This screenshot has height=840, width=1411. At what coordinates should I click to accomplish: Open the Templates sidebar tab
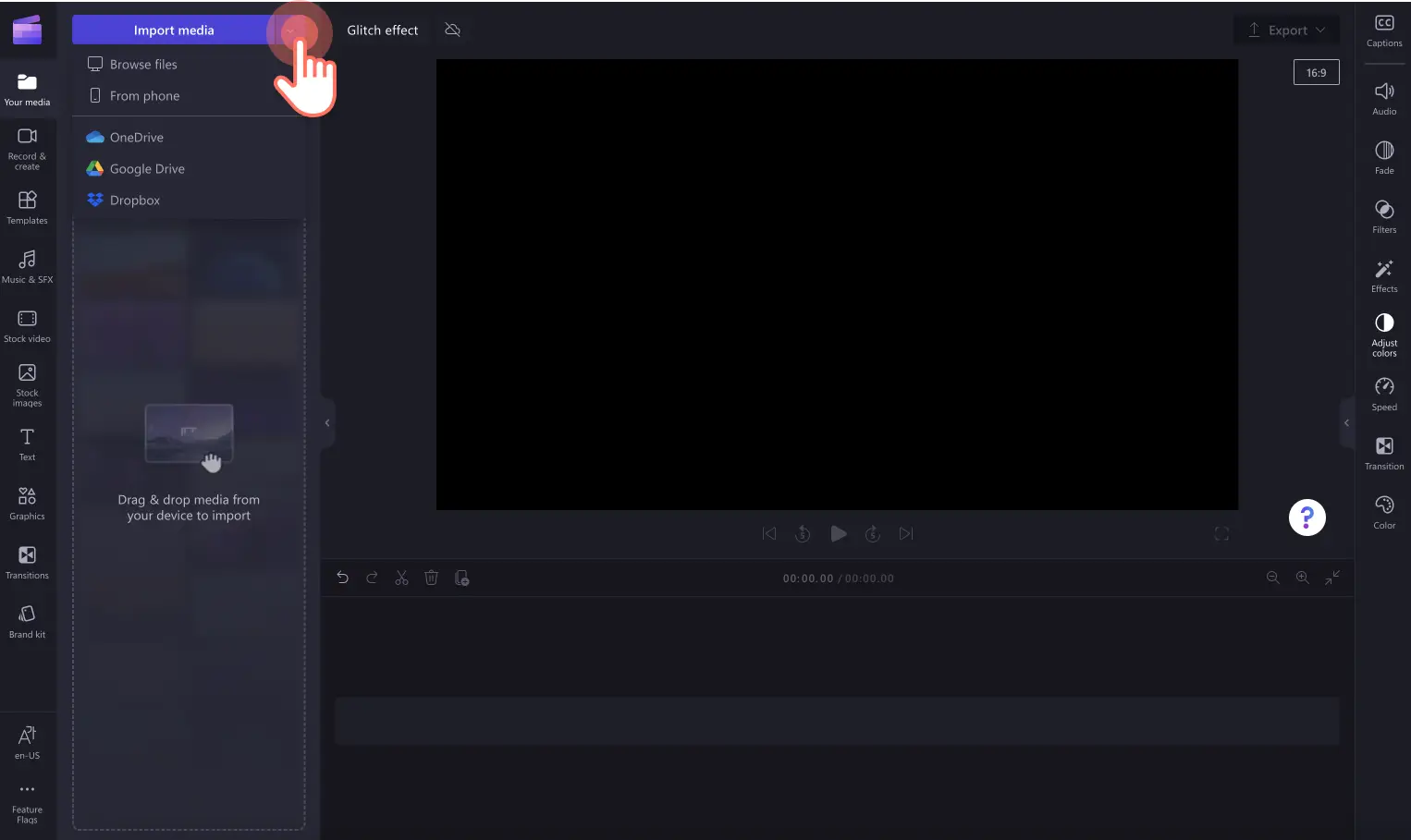(27, 208)
